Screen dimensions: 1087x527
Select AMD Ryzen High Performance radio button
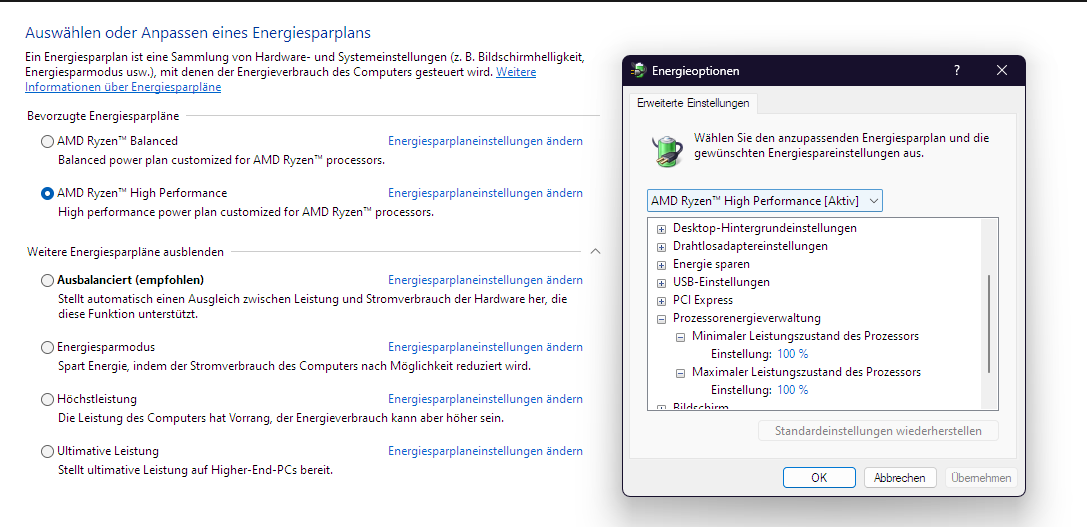[x=47, y=193]
